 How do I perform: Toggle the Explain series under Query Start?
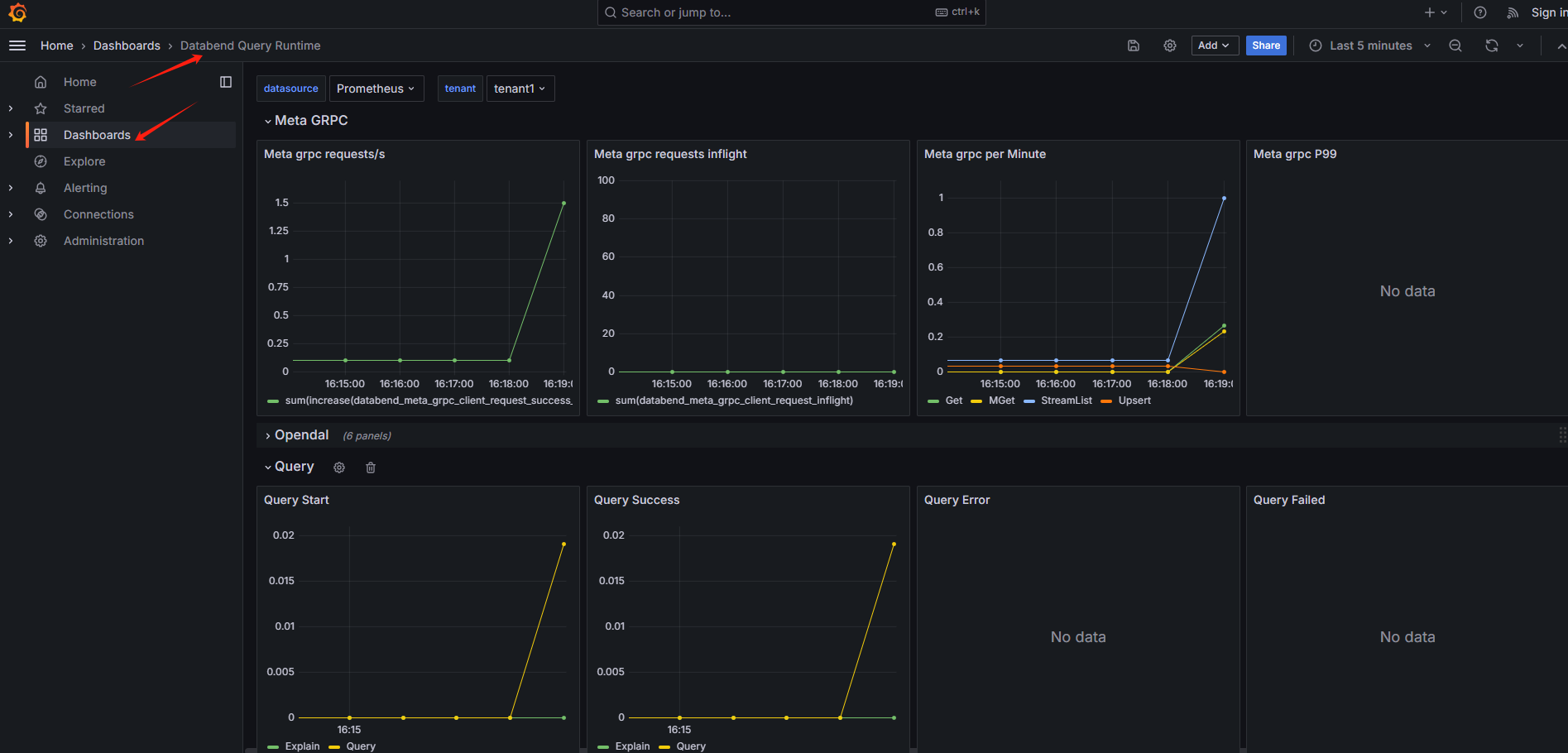(303, 746)
